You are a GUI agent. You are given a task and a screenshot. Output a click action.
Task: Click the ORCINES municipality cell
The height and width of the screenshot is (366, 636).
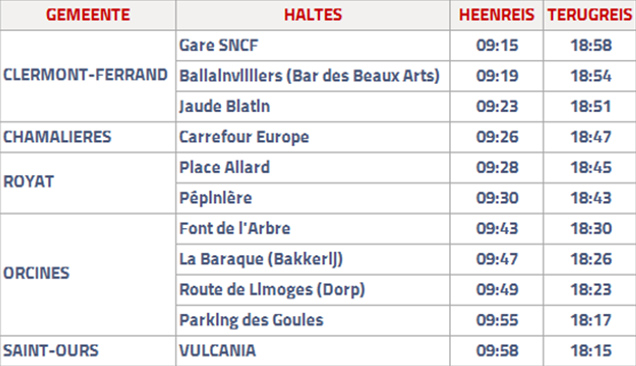click(88, 274)
